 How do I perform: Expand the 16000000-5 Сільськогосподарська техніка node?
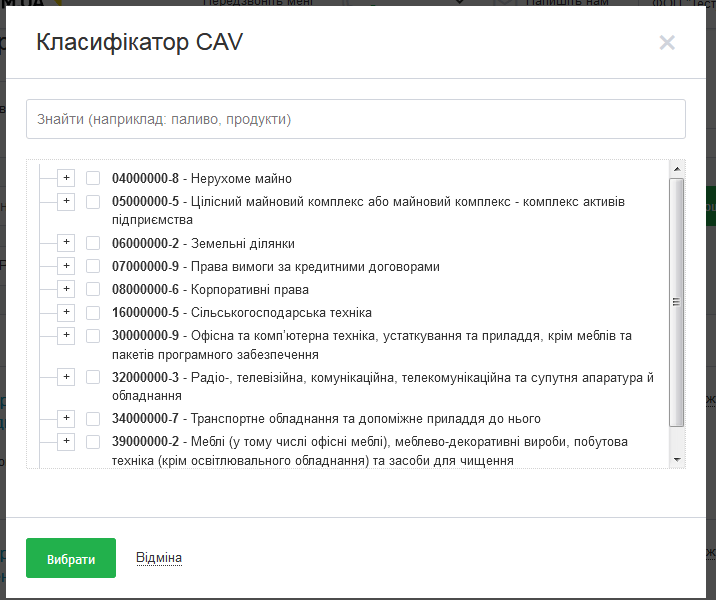pyautogui.click(x=66, y=312)
